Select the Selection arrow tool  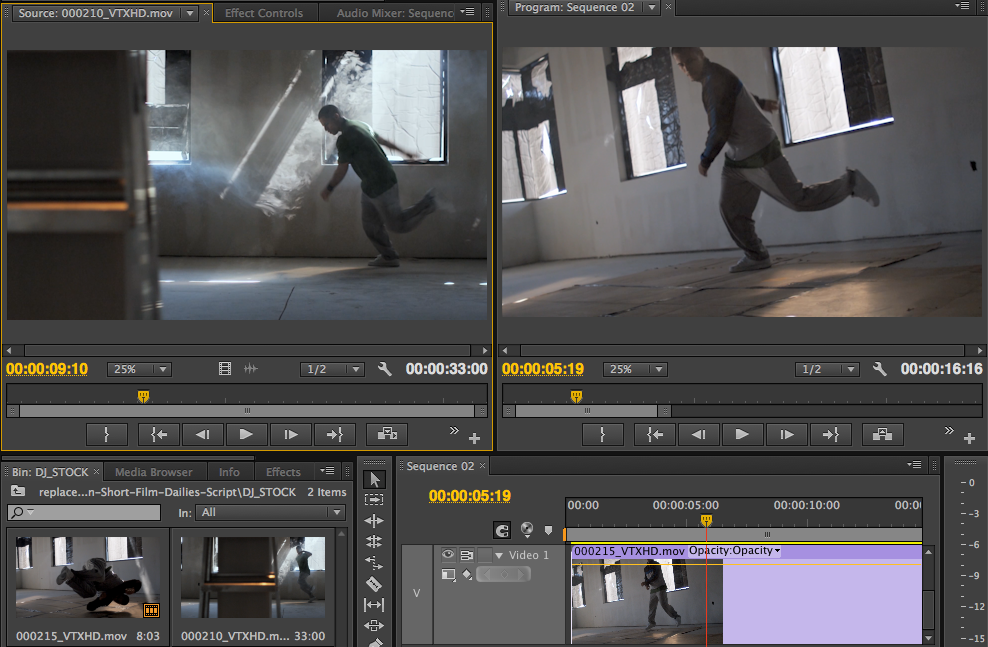click(374, 479)
